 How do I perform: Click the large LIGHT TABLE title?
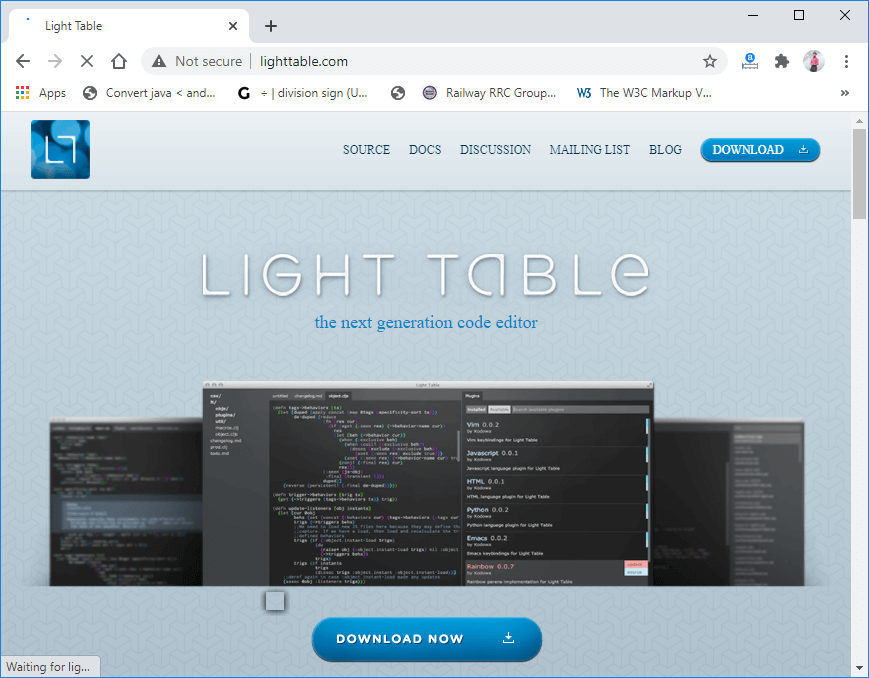(426, 274)
